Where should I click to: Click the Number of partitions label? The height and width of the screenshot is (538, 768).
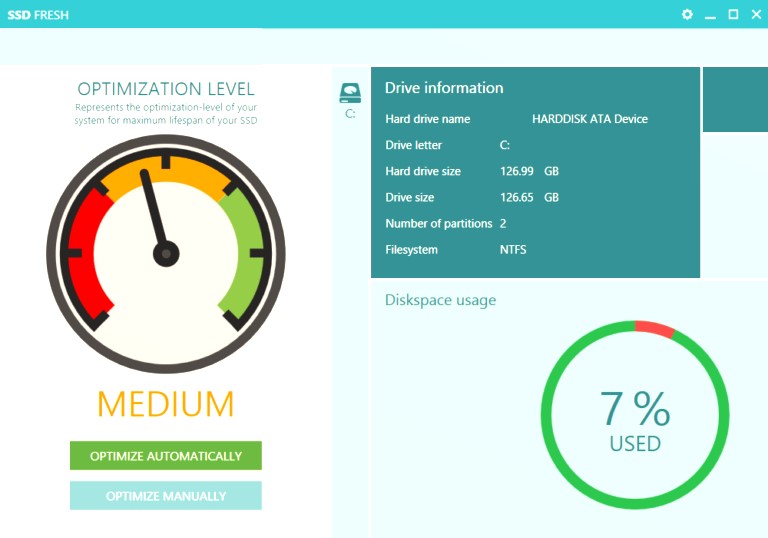coord(438,223)
